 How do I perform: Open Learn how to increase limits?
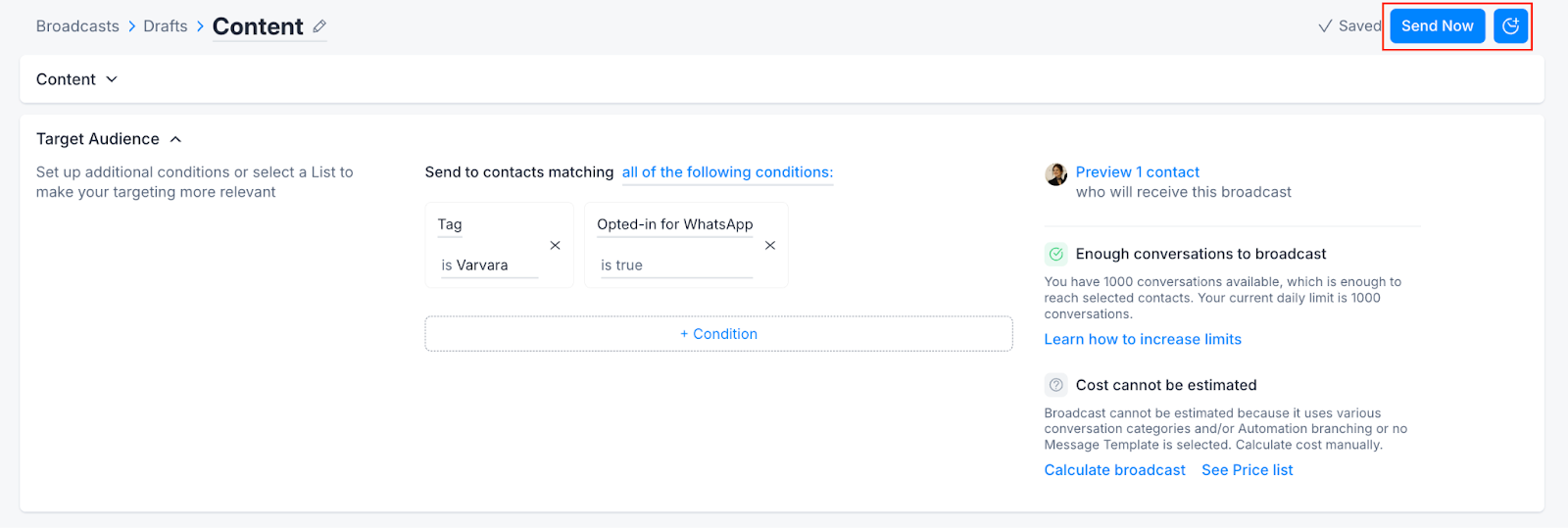click(x=1143, y=339)
